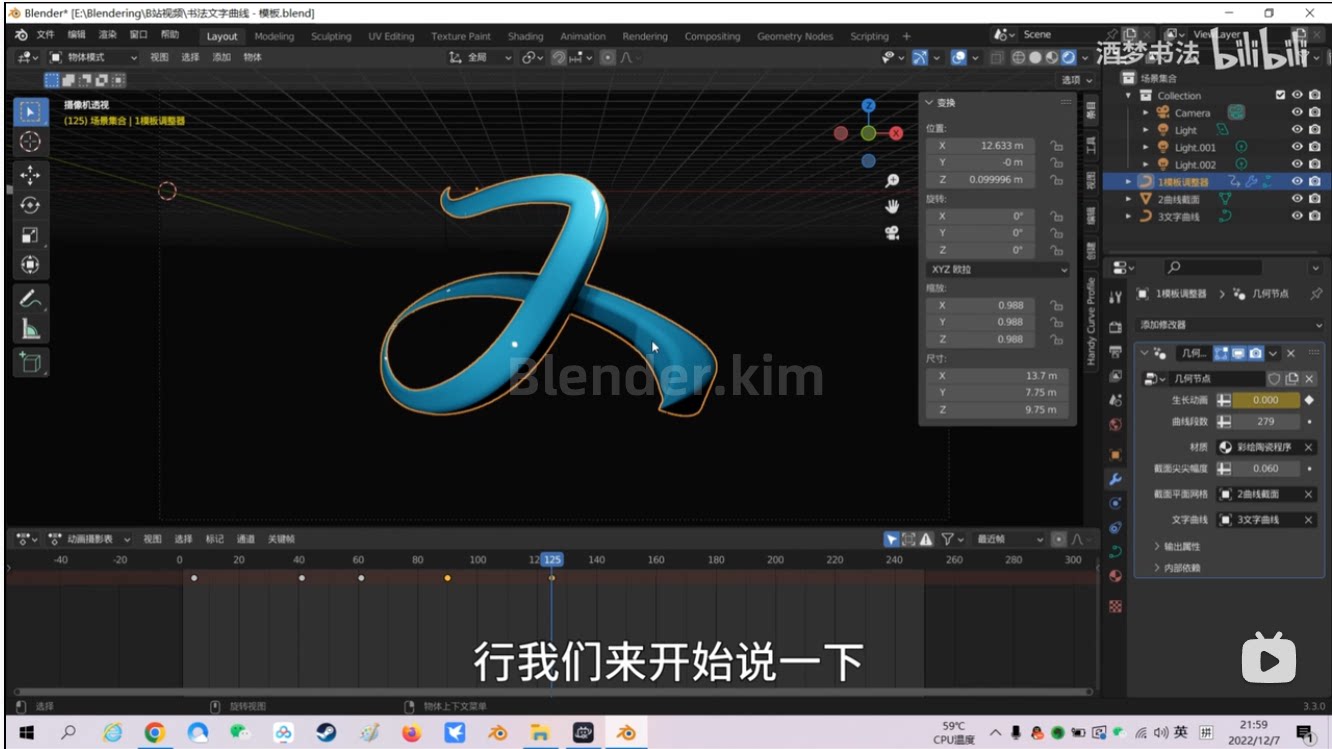The width and height of the screenshot is (1332, 749).
Task: Activate the Move tool
Action: pos(30,174)
